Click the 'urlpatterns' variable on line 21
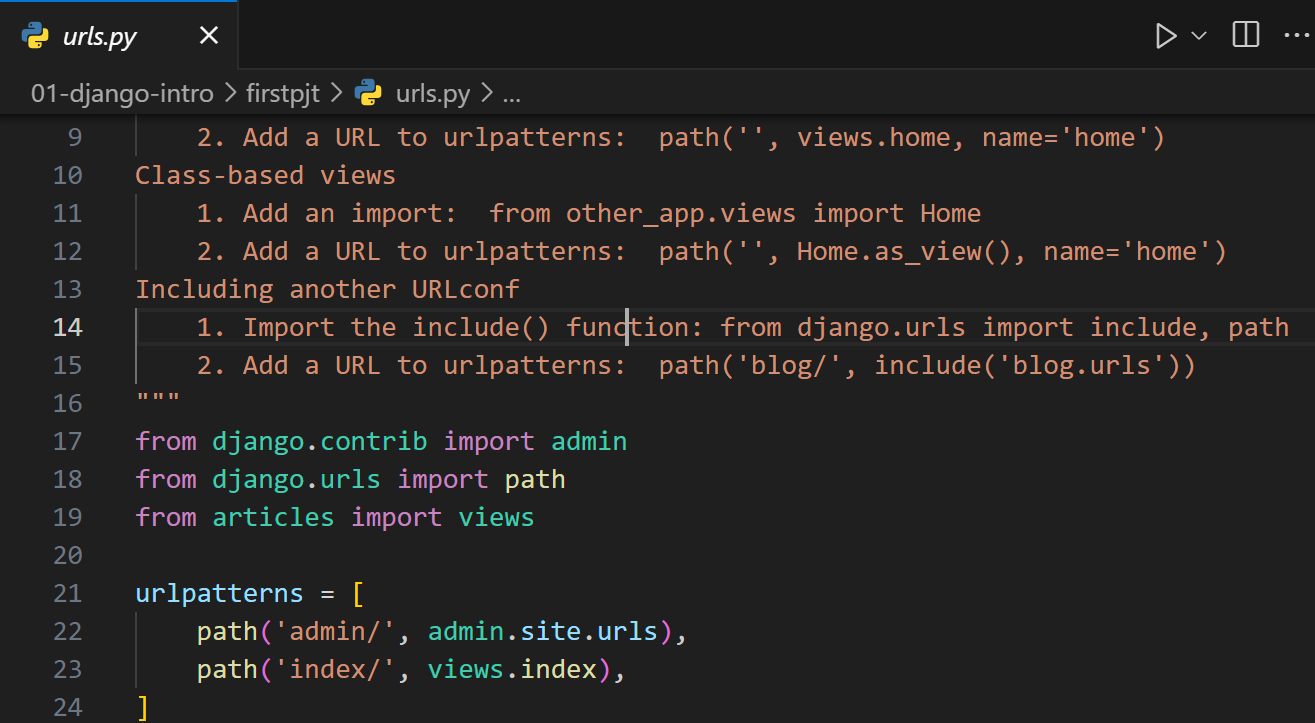The width and height of the screenshot is (1315, 723). [219, 593]
